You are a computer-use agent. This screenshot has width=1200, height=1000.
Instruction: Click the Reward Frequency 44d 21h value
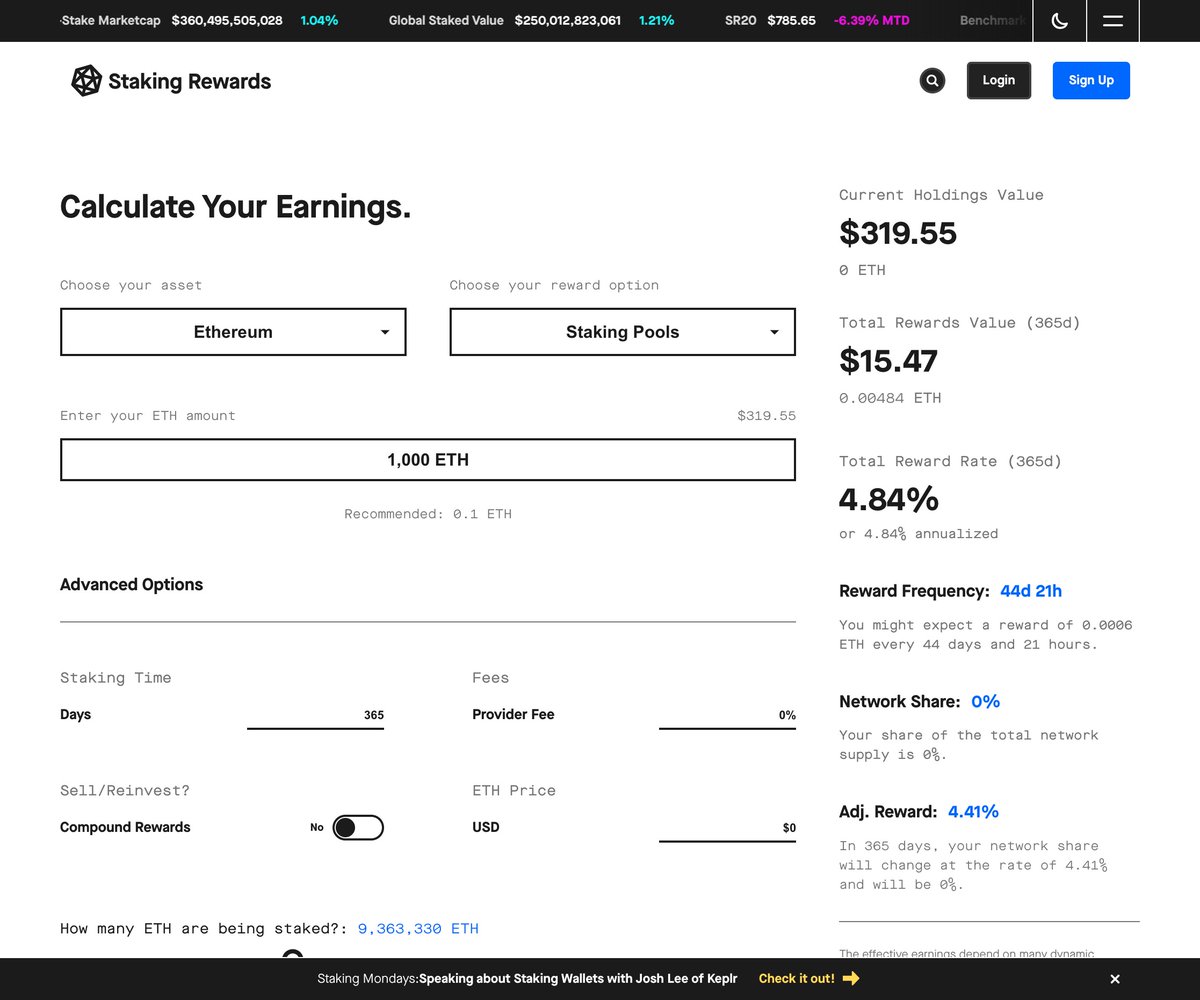1031,591
